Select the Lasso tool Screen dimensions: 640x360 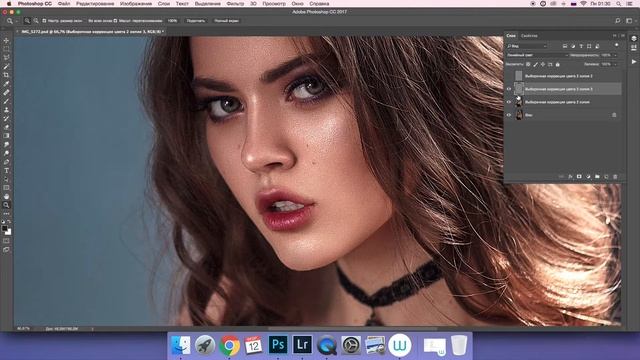(x=6, y=58)
